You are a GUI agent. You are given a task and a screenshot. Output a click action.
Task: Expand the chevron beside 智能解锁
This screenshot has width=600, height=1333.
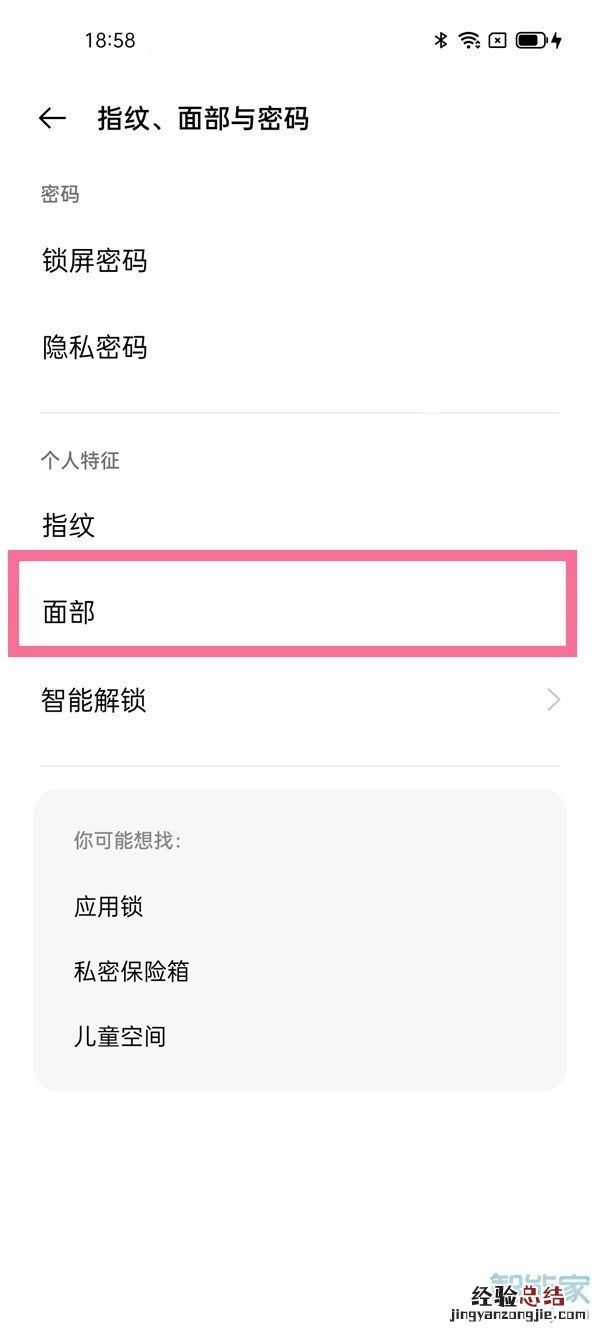point(553,700)
